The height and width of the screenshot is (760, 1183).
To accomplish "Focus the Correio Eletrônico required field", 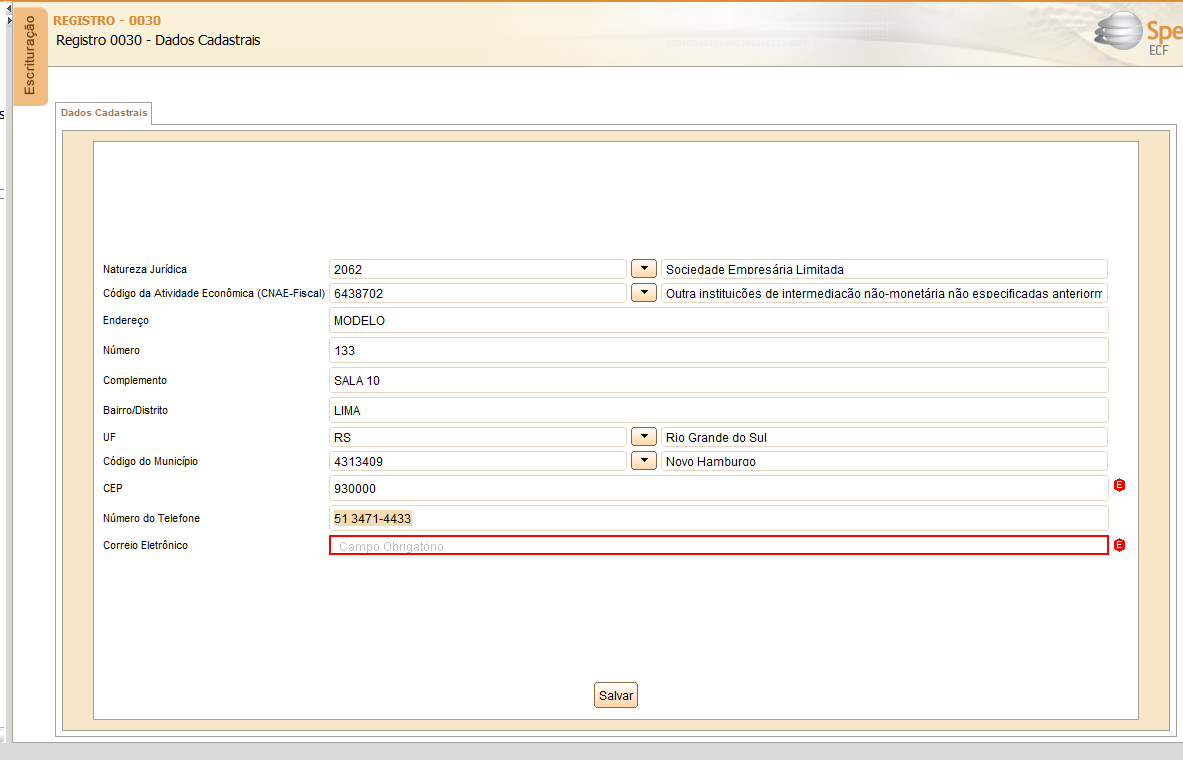I will point(718,546).
